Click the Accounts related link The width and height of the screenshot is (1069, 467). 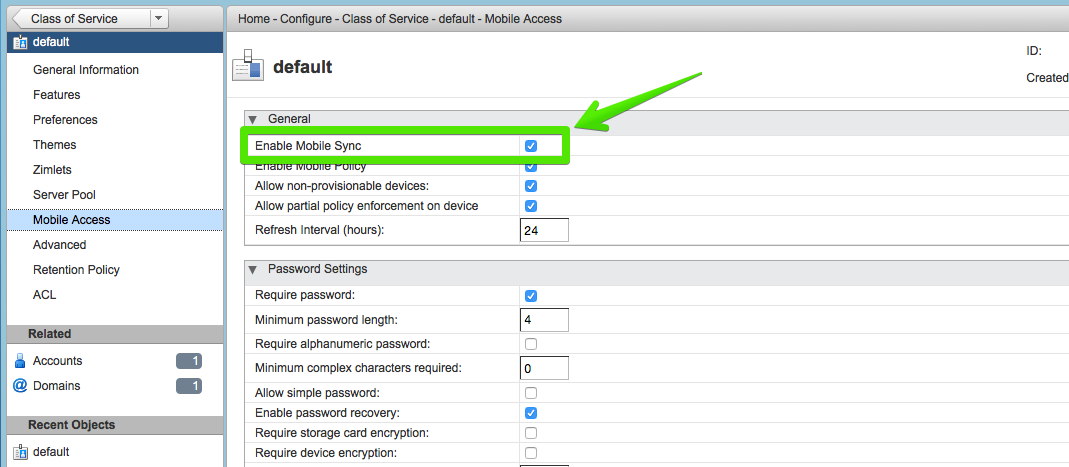tap(57, 361)
